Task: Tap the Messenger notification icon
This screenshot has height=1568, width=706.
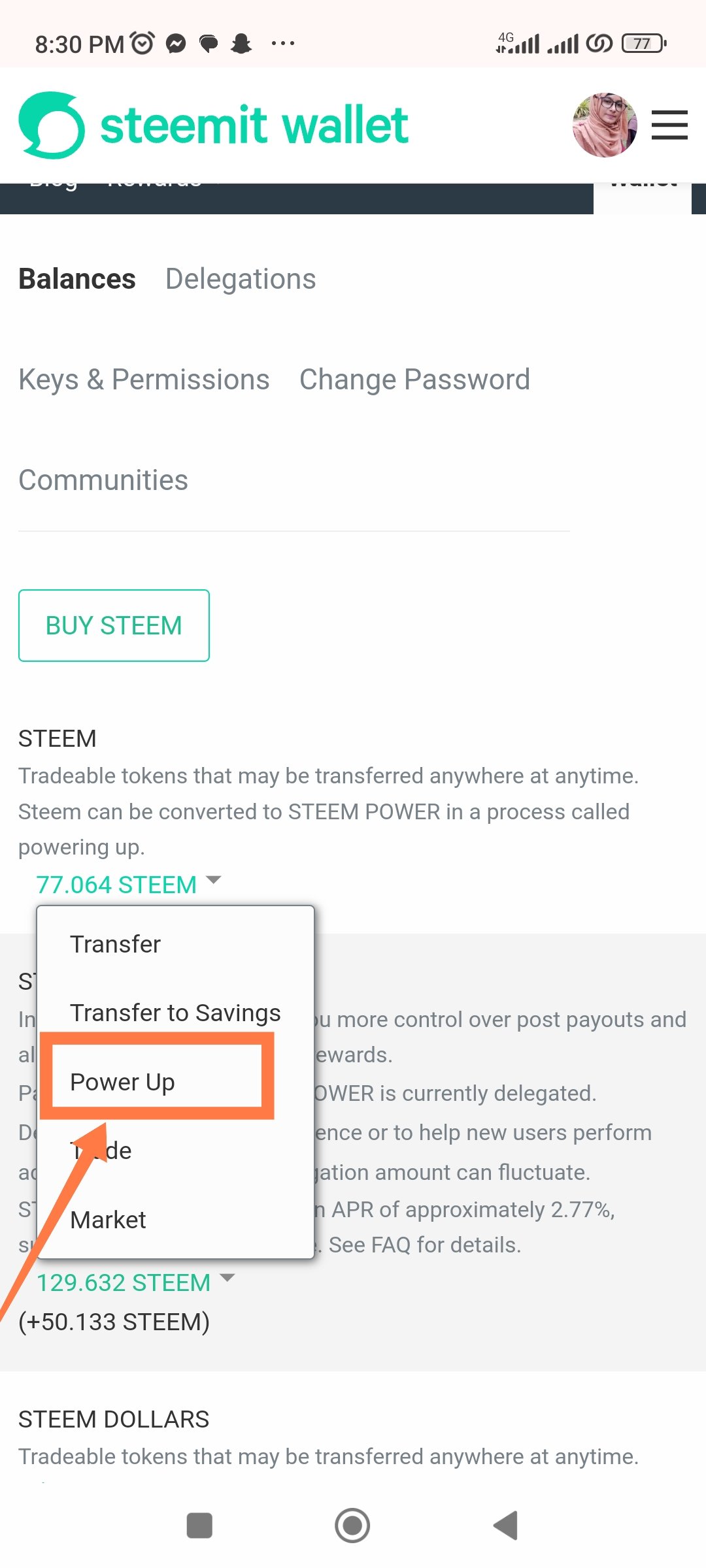Action: pos(176,44)
